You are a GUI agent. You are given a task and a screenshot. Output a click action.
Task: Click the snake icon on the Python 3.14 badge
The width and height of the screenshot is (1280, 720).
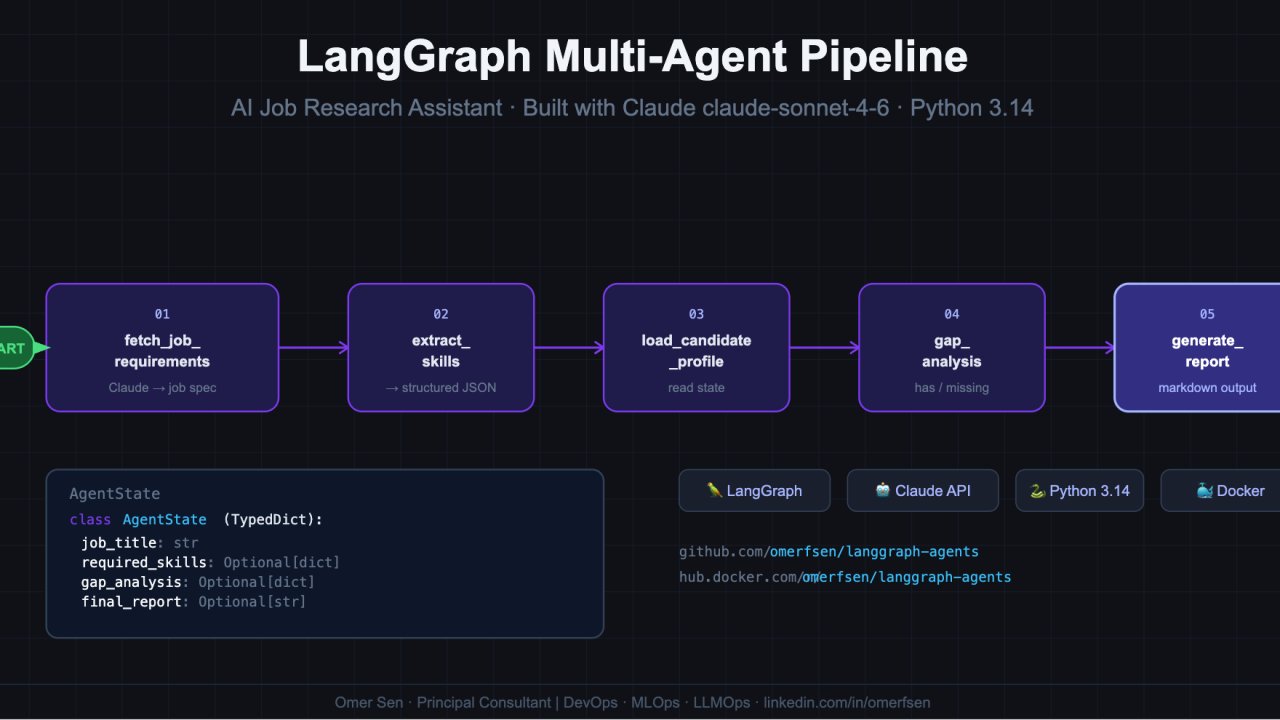pos(1037,491)
